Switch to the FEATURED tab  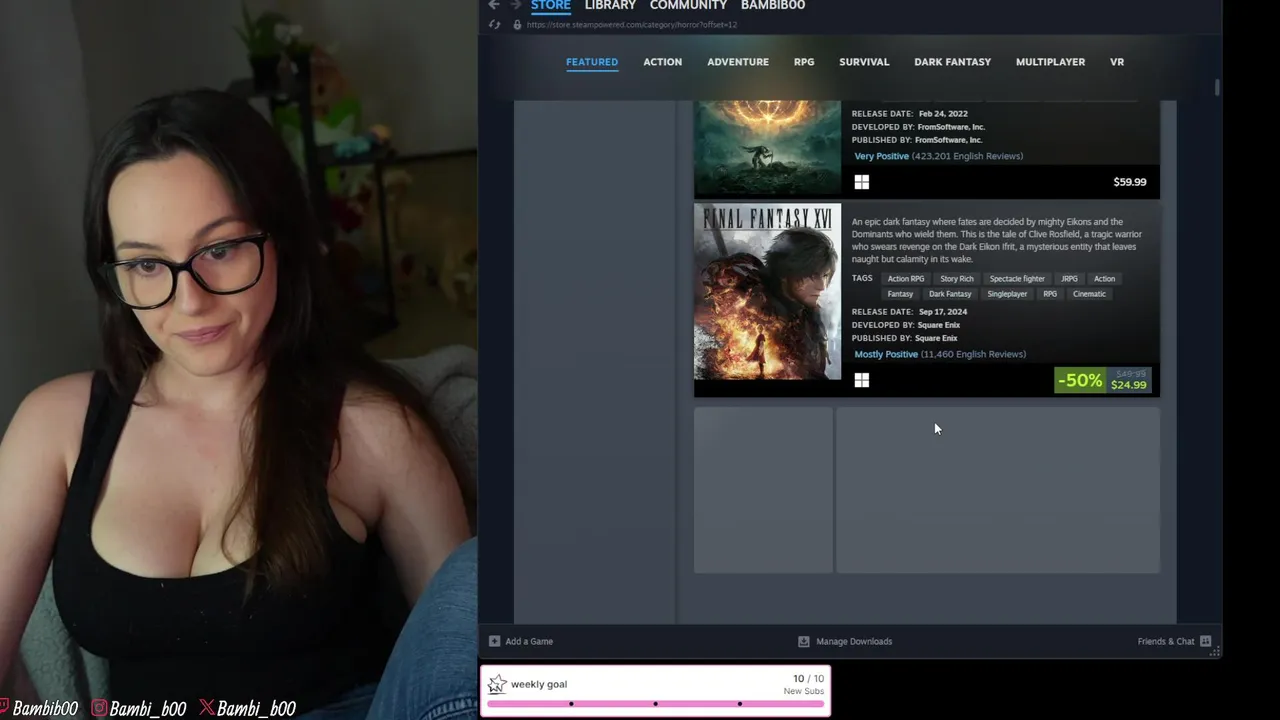click(592, 62)
